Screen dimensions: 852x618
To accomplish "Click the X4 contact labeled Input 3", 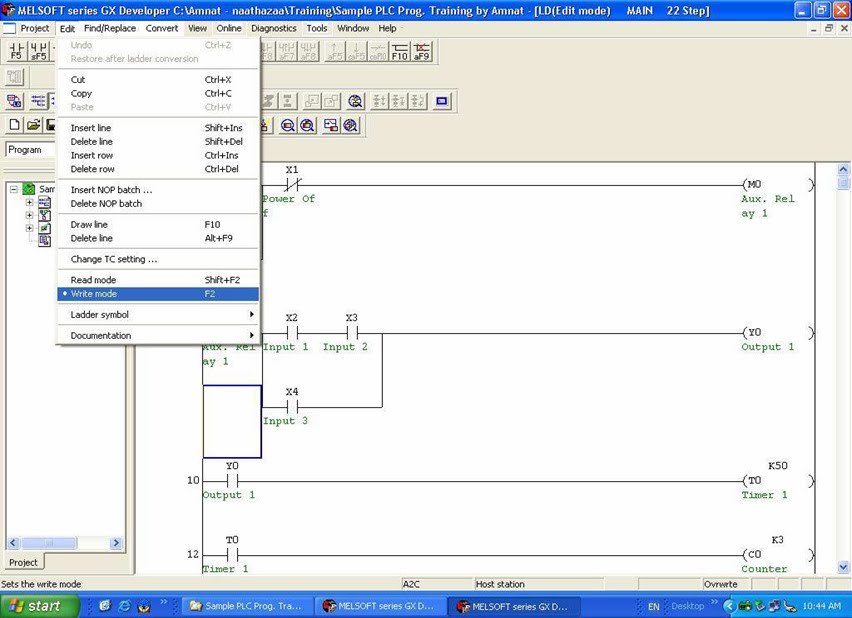I will click(x=292, y=406).
